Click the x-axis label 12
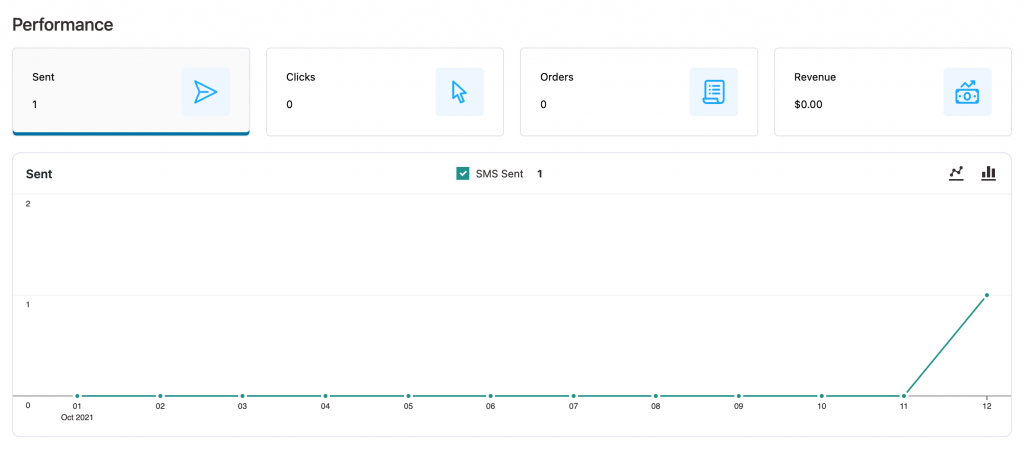Image resolution: width=1024 pixels, height=450 pixels. [x=987, y=406]
